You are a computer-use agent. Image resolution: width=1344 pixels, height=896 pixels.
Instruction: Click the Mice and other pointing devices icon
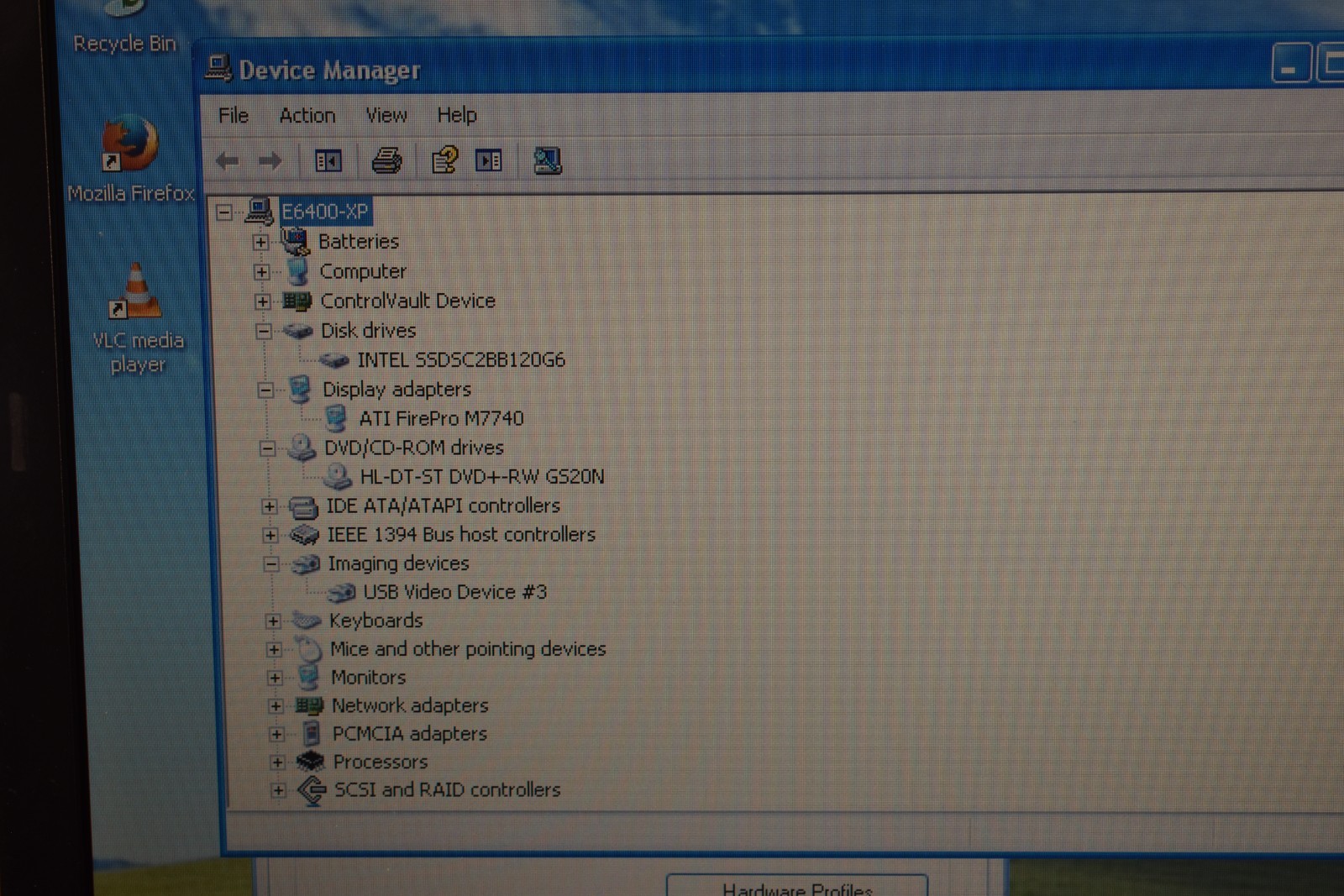(308, 648)
